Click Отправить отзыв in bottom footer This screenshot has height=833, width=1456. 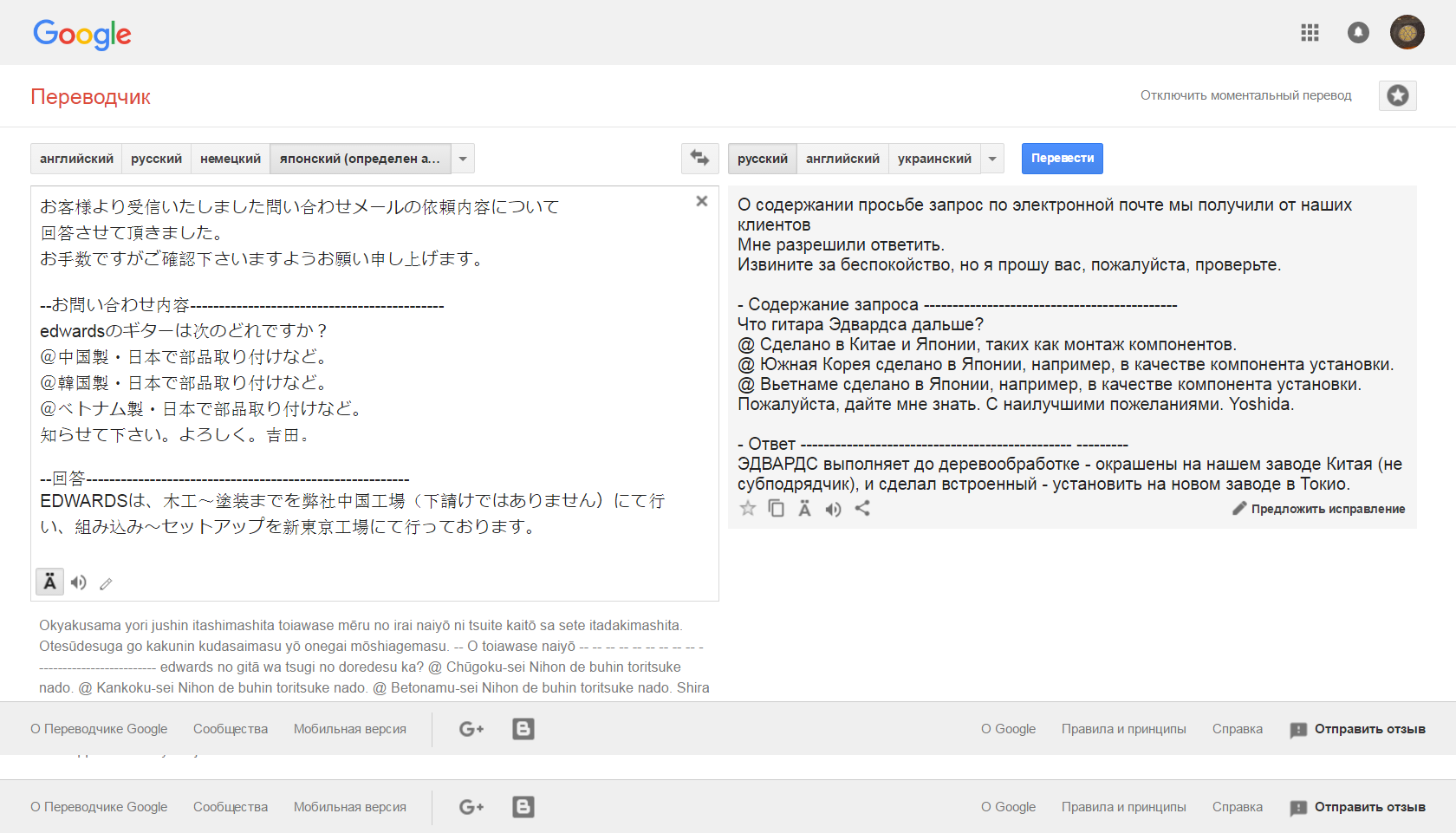(1357, 807)
